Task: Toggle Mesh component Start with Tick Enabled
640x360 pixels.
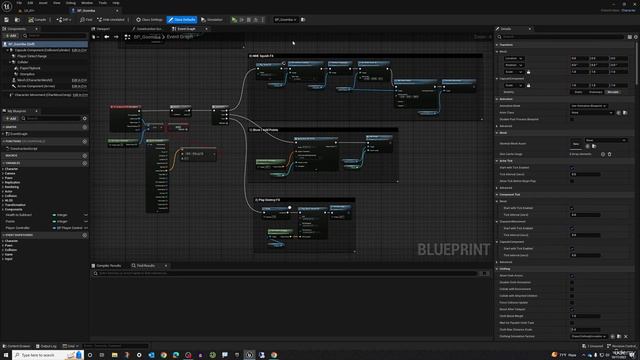Action: tap(572, 208)
